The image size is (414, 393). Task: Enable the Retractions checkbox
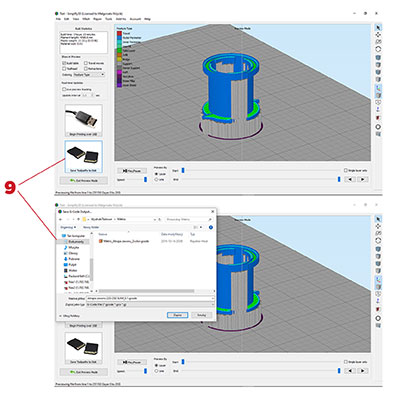tap(86, 69)
